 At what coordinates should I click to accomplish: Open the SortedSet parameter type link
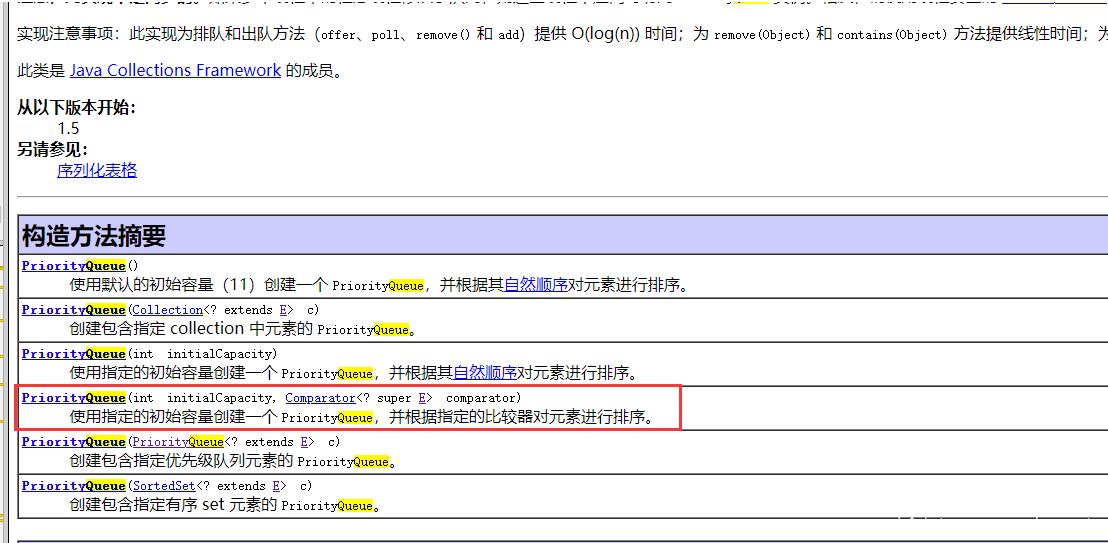tap(164, 486)
